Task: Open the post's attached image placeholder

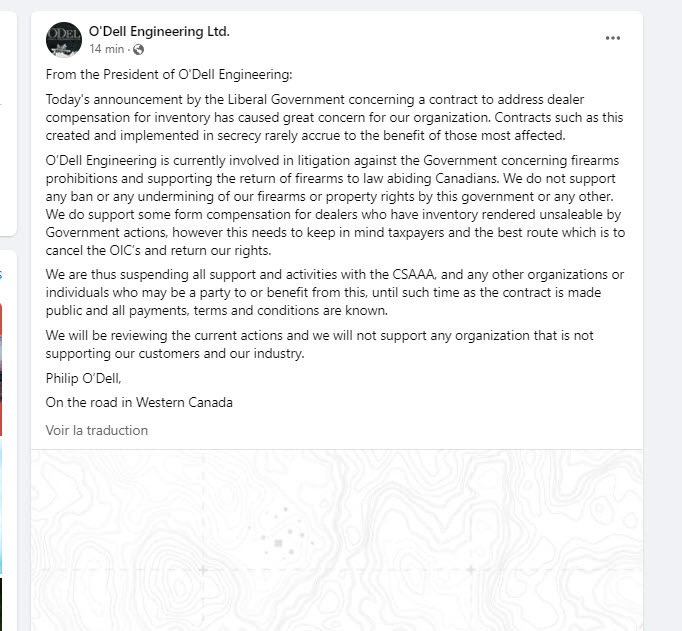Action: [x=336, y=540]
